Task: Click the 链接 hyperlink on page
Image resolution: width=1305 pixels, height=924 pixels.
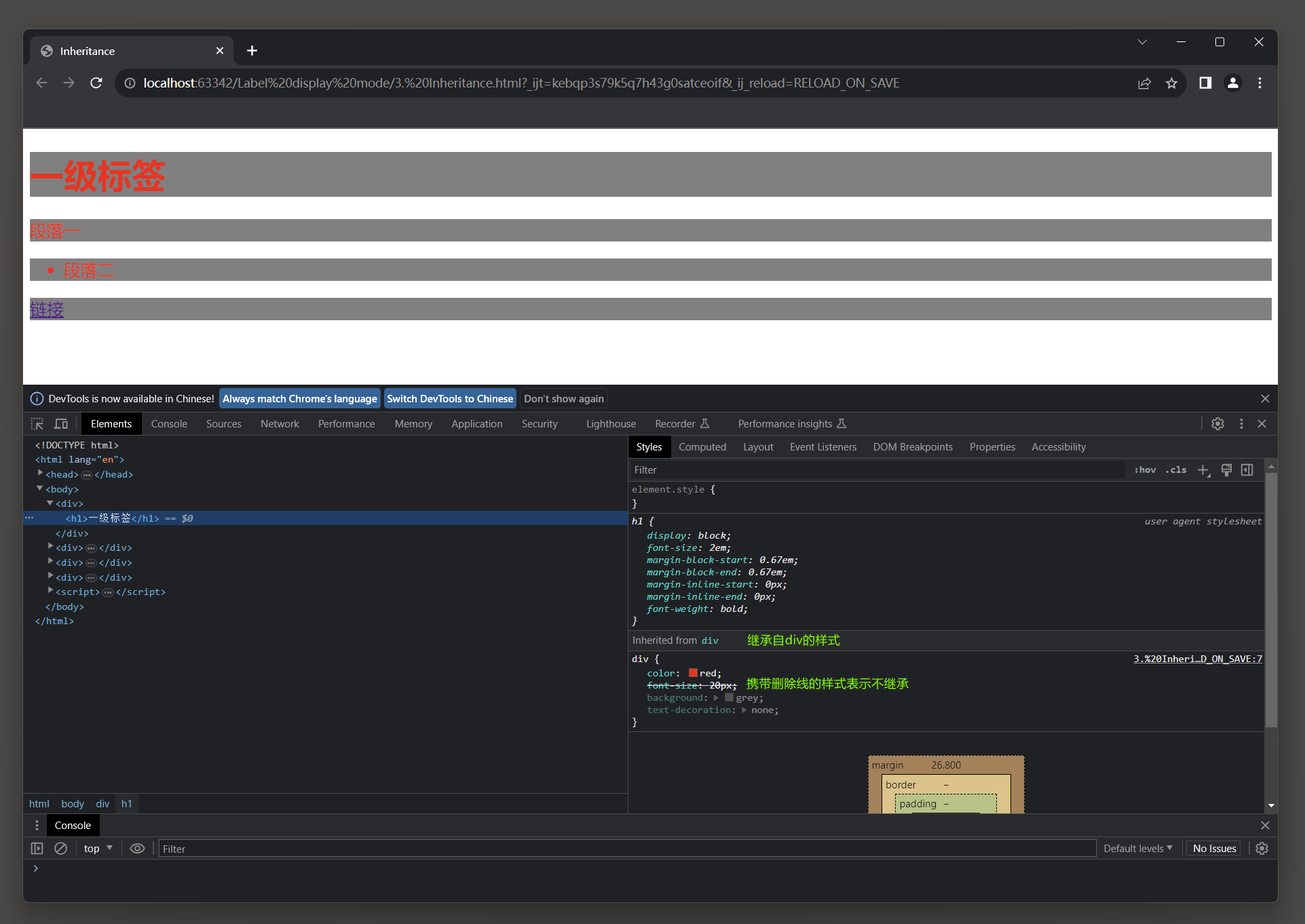Action: coord(47,309)
